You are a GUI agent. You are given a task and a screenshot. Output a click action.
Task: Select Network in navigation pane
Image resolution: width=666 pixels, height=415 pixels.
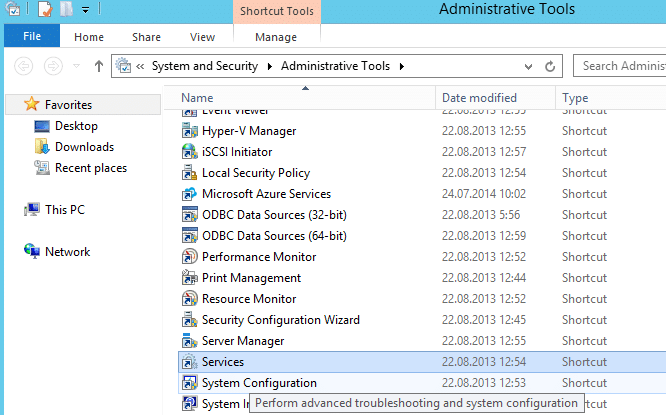point(68,251)
